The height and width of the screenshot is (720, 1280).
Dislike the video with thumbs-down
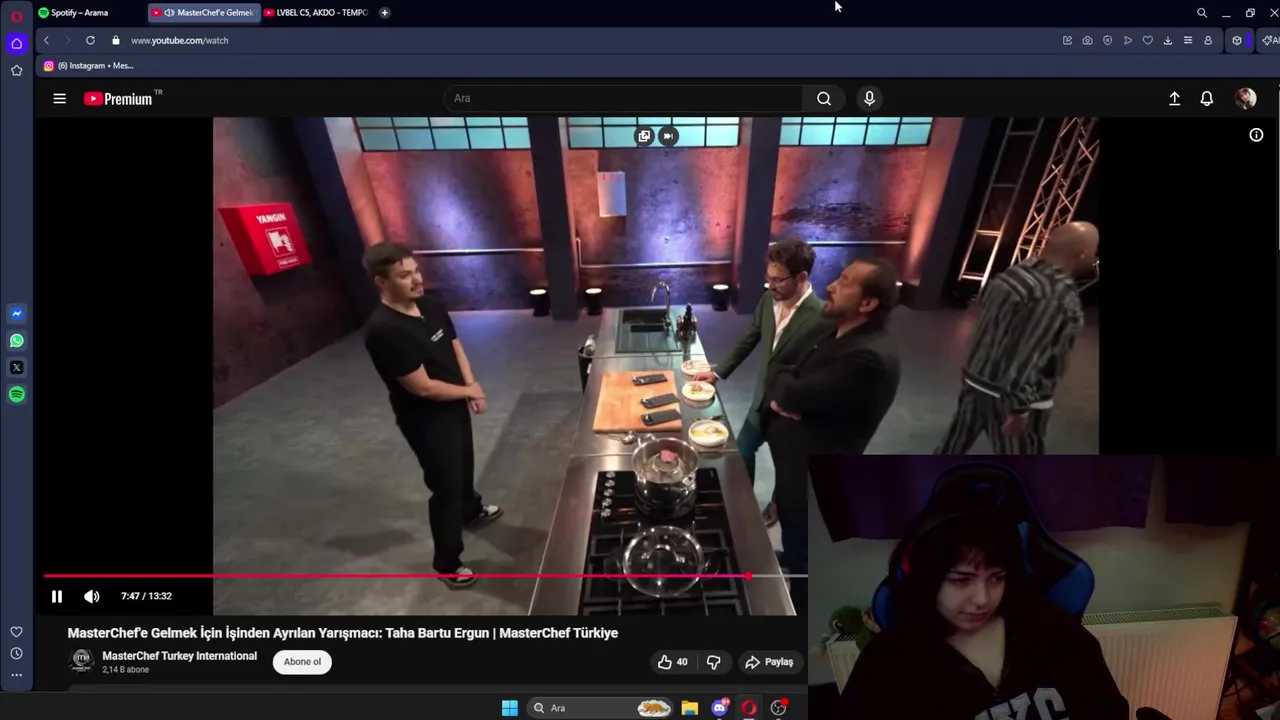713,662
